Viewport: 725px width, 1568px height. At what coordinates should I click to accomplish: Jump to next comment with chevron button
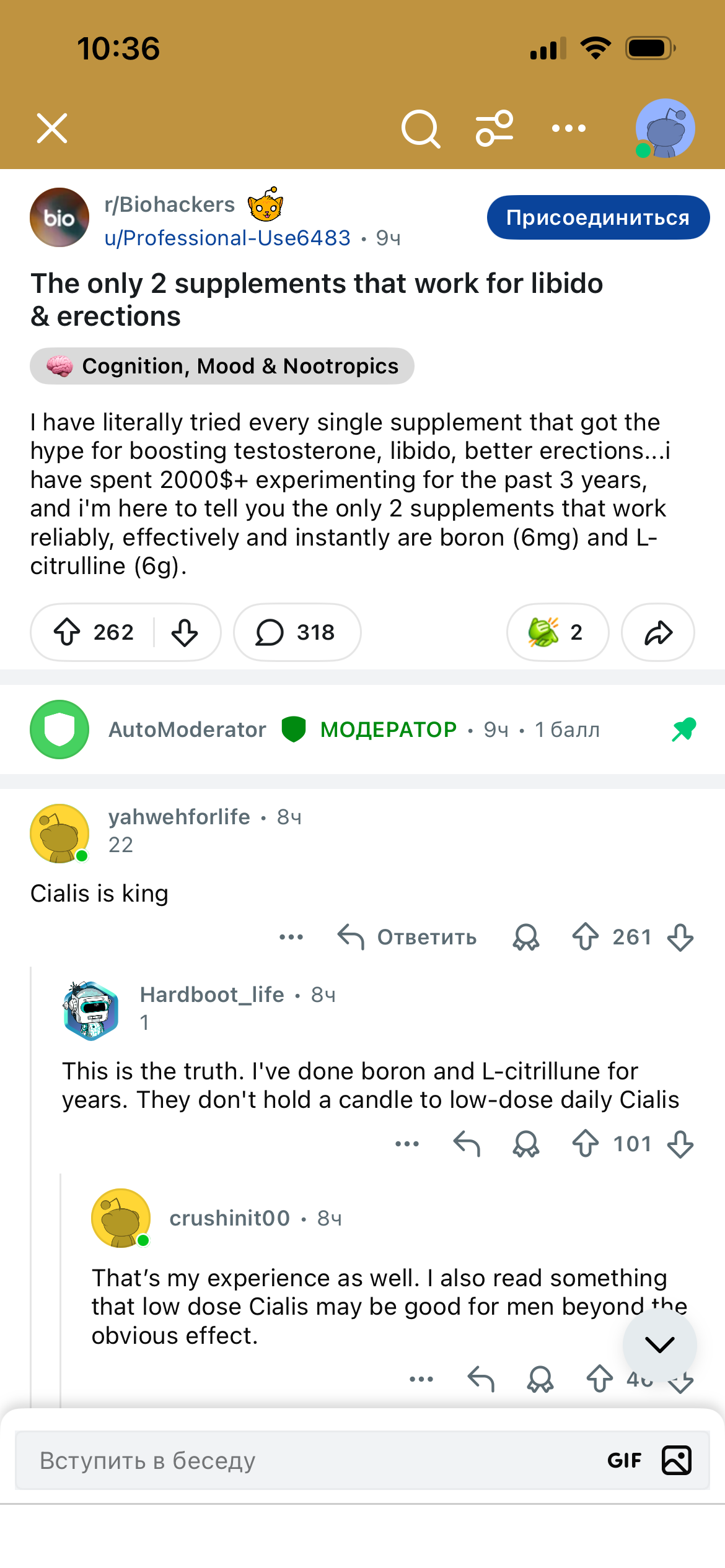[x=659, y=1344]
